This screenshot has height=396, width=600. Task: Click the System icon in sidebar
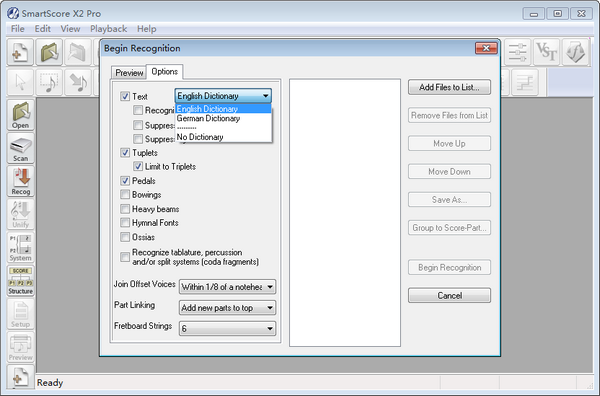[21, 248]
